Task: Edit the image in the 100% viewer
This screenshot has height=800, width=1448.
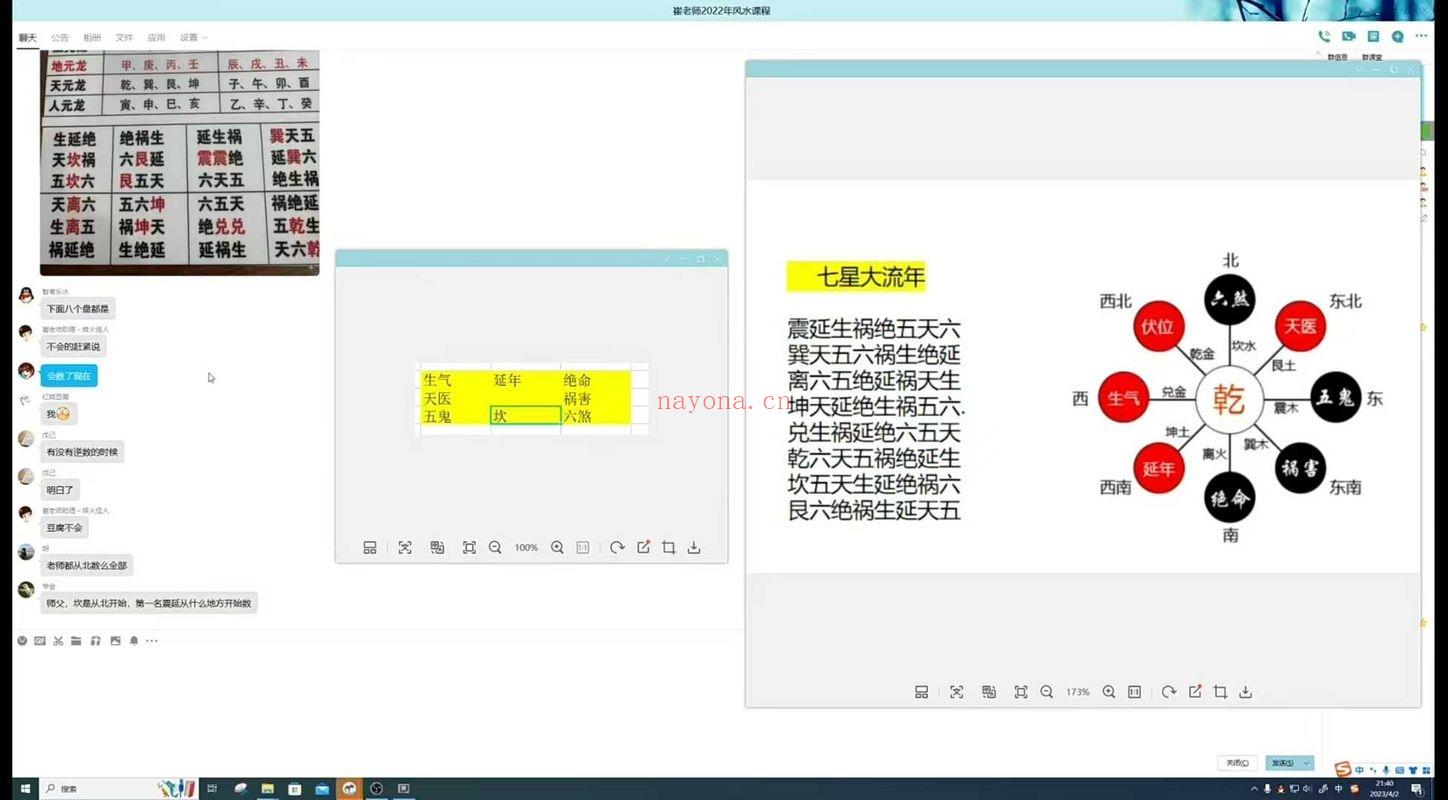Action: (x=643, y=548)
